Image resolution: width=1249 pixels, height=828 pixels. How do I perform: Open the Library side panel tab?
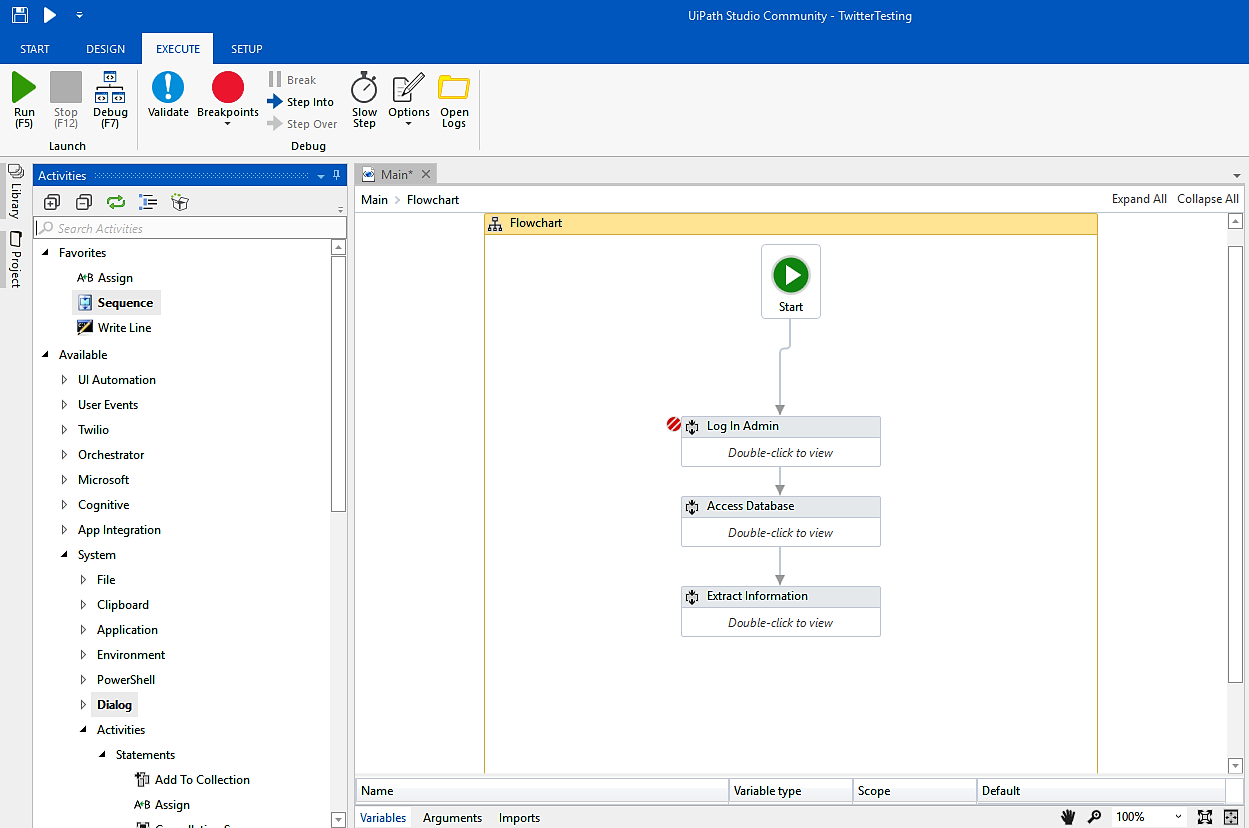tap(15, 191)
